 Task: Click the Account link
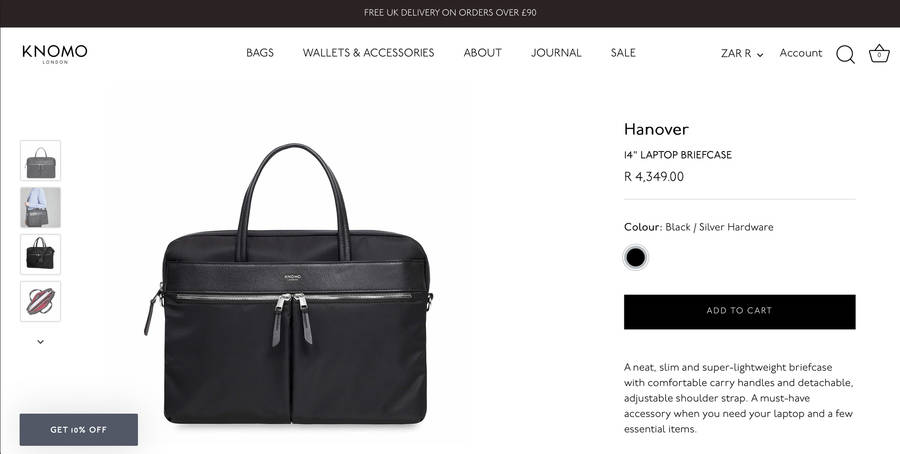[801, 53]
